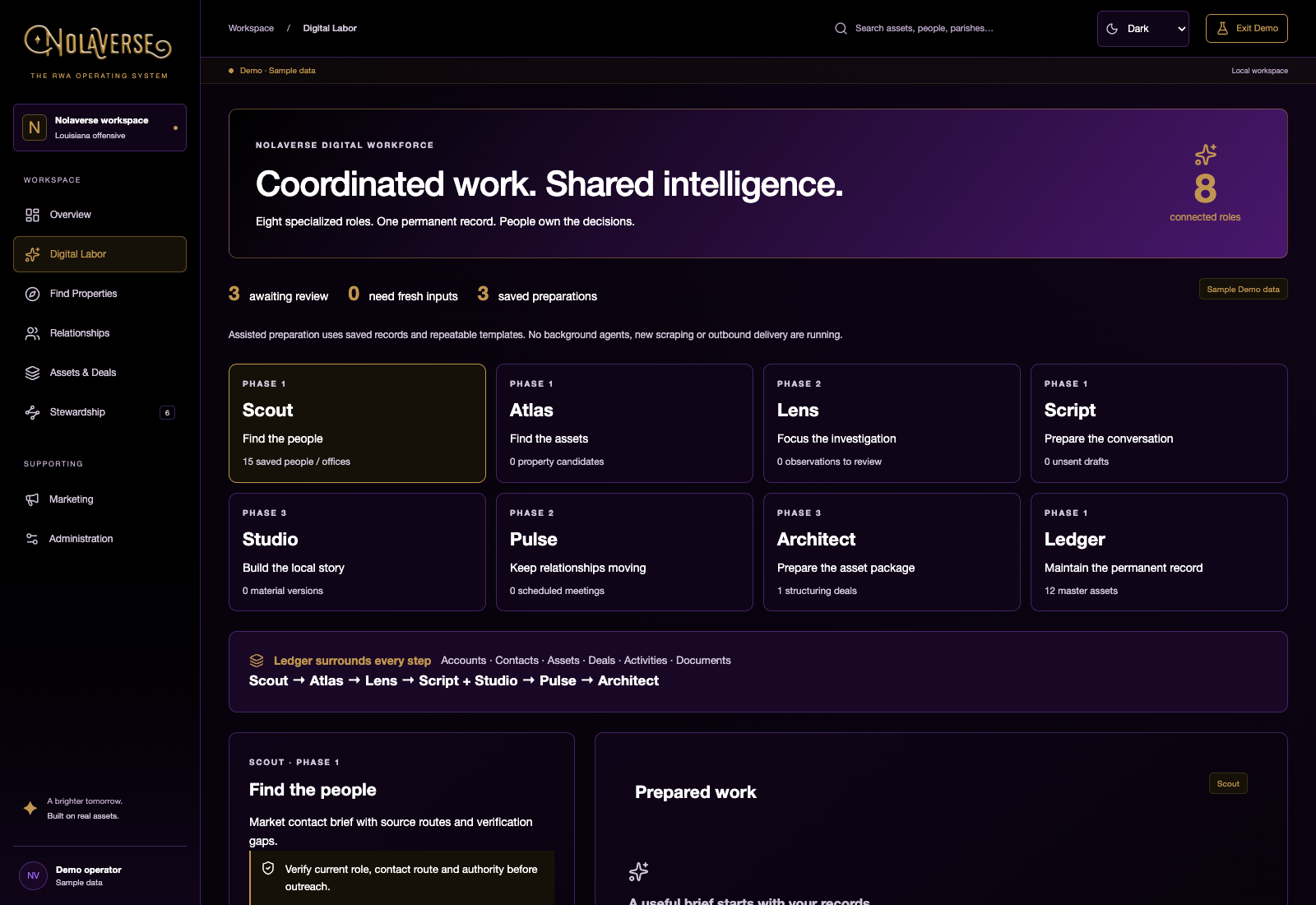Open the Ledger permanent record card
The width and height of the screenshot is (1316, 905).
1159,552
